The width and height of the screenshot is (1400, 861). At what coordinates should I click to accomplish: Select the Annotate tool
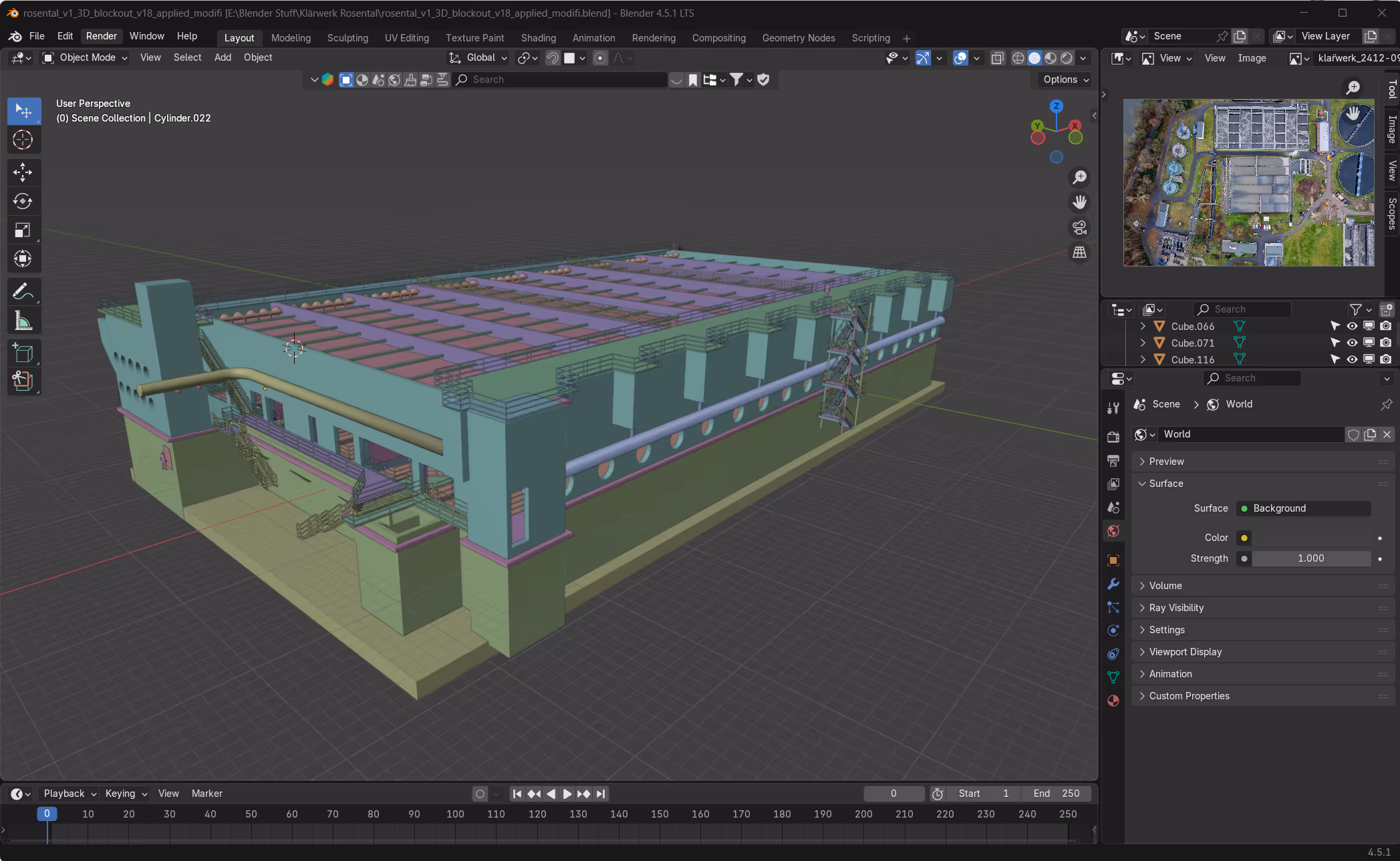tap(23, 292)
